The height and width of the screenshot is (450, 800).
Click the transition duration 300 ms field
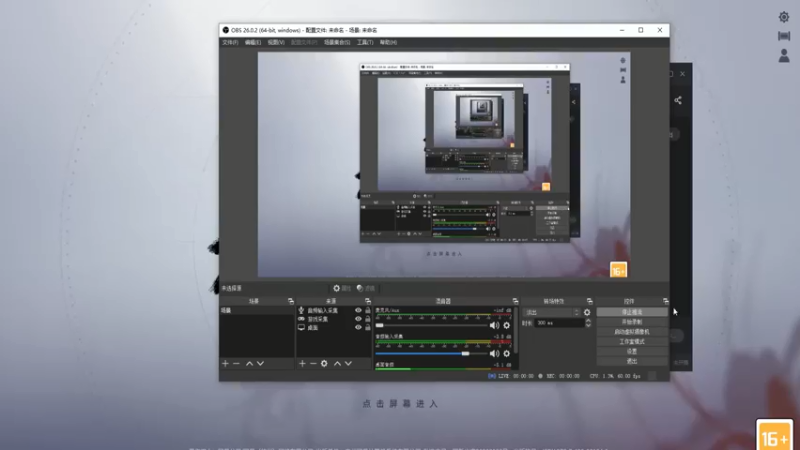[x=559, y=323]
